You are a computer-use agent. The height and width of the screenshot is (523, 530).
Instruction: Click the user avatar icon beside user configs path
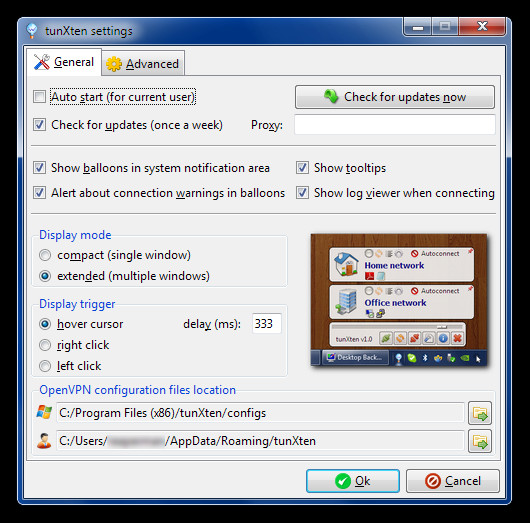click(44, 441)
